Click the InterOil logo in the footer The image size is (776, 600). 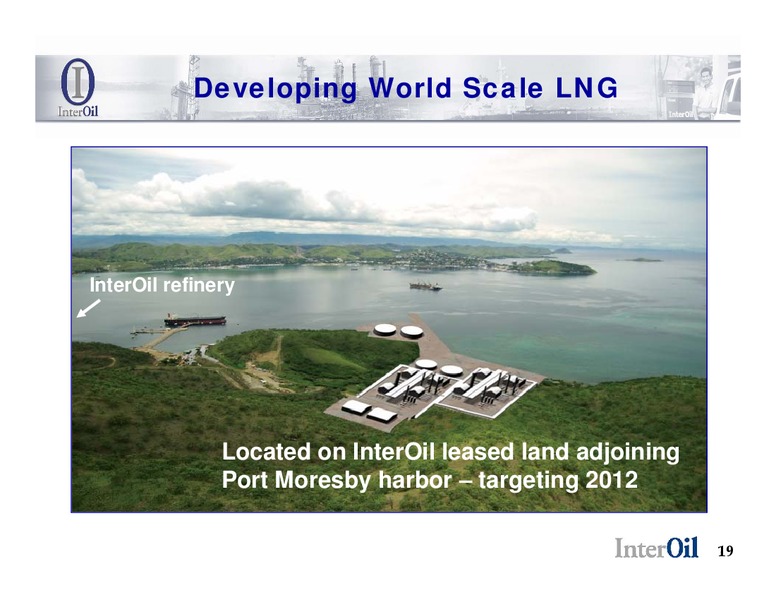point(656,548)
